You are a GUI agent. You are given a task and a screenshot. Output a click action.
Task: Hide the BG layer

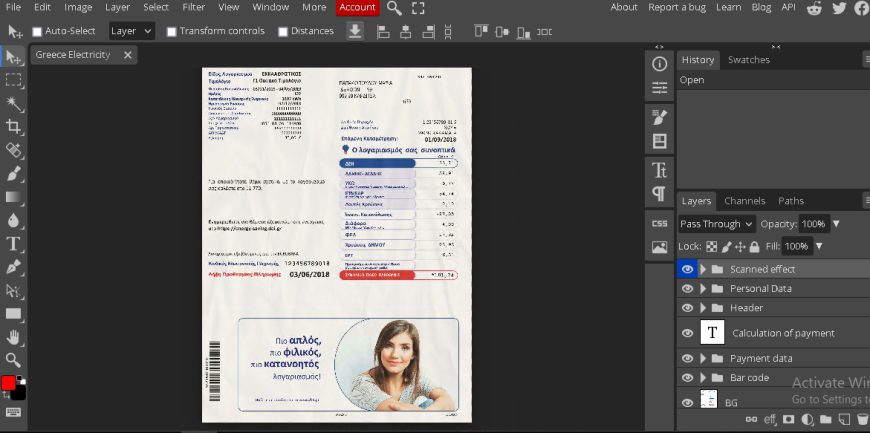687,403
